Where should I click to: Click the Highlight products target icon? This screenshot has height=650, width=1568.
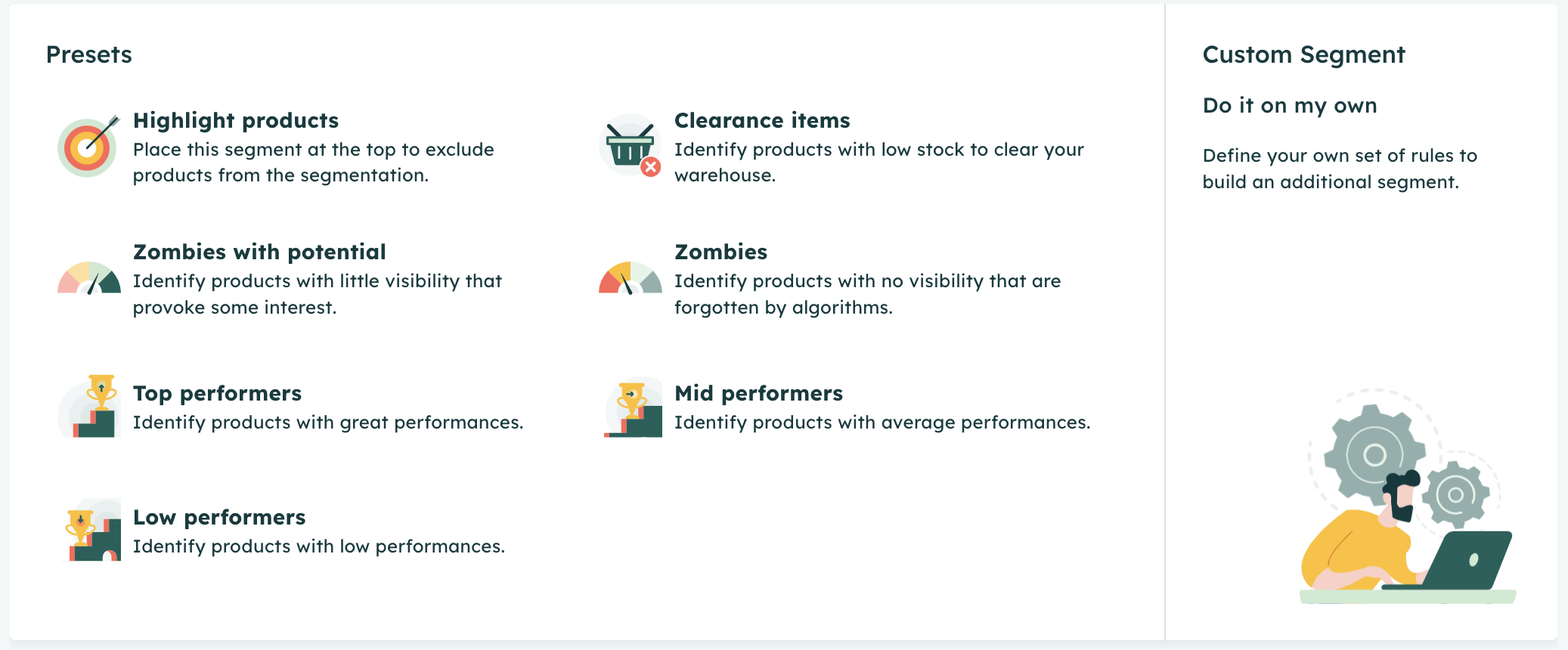click(88, 147)
